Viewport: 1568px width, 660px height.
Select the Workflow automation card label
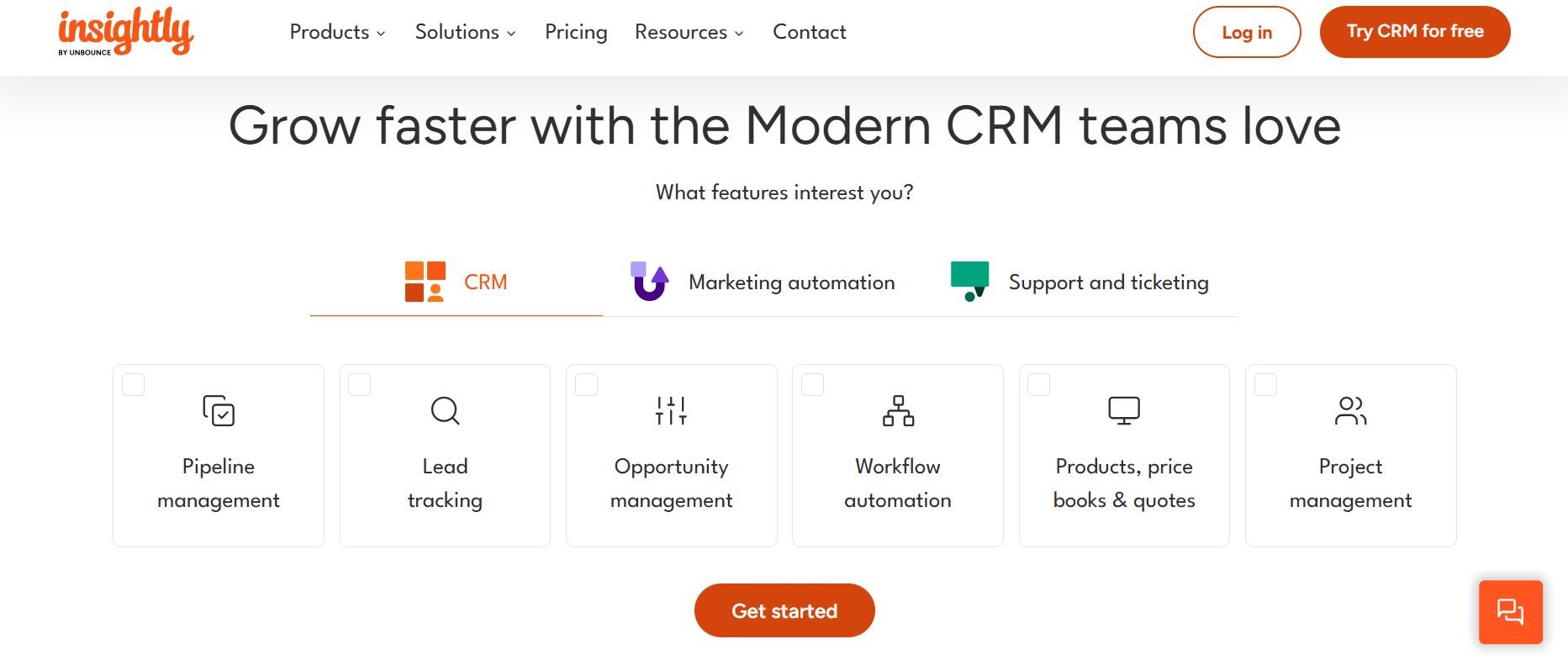[898, 483]
